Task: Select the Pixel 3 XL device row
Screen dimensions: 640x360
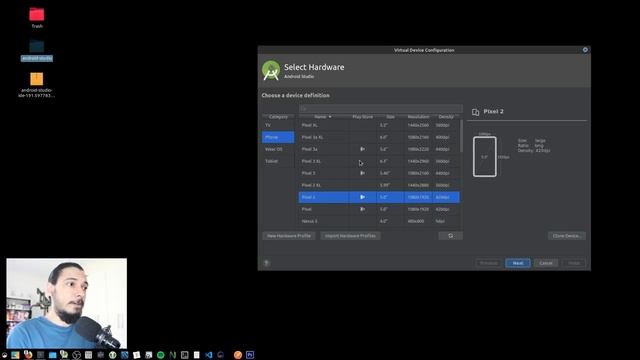Action: tap(379, 161)
